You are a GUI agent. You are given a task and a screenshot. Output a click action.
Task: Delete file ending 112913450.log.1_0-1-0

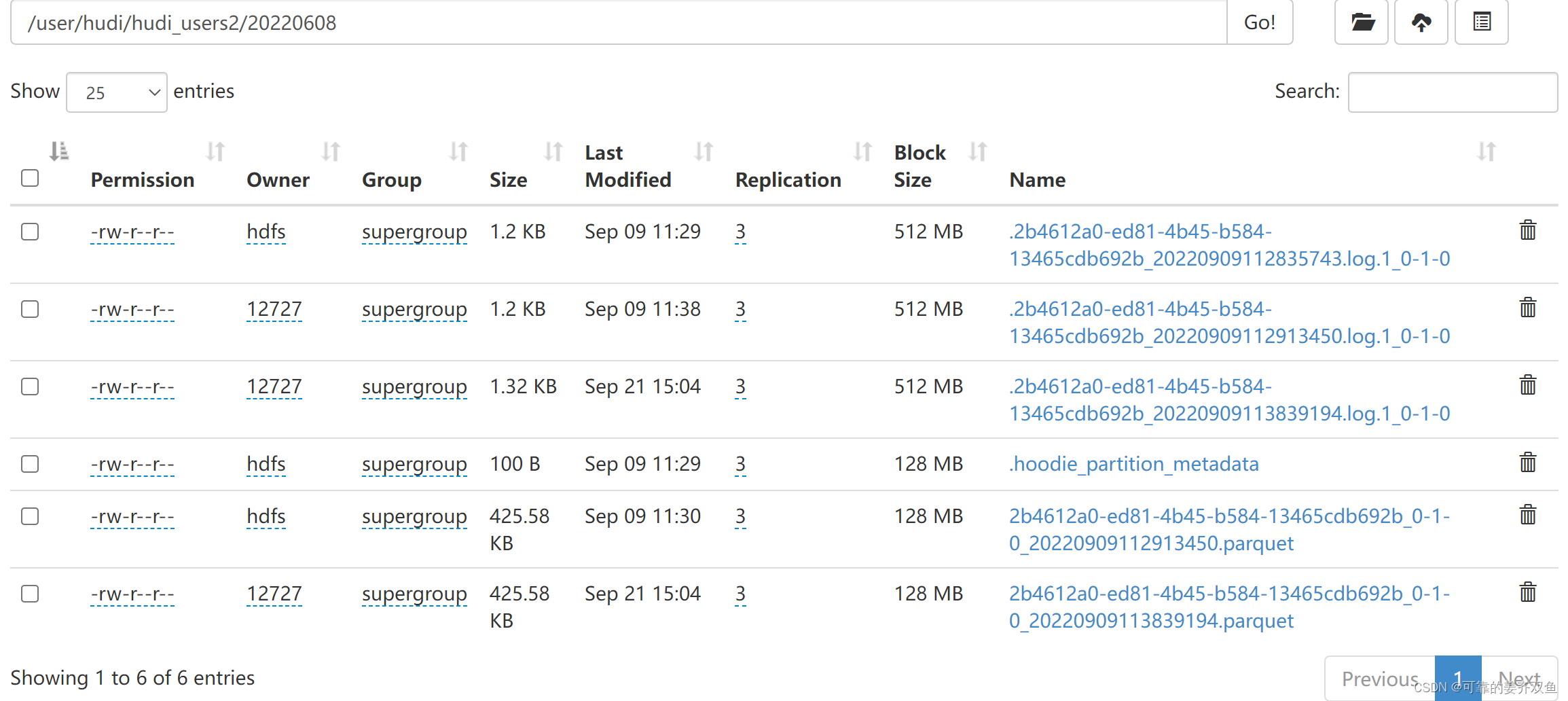1528,308
